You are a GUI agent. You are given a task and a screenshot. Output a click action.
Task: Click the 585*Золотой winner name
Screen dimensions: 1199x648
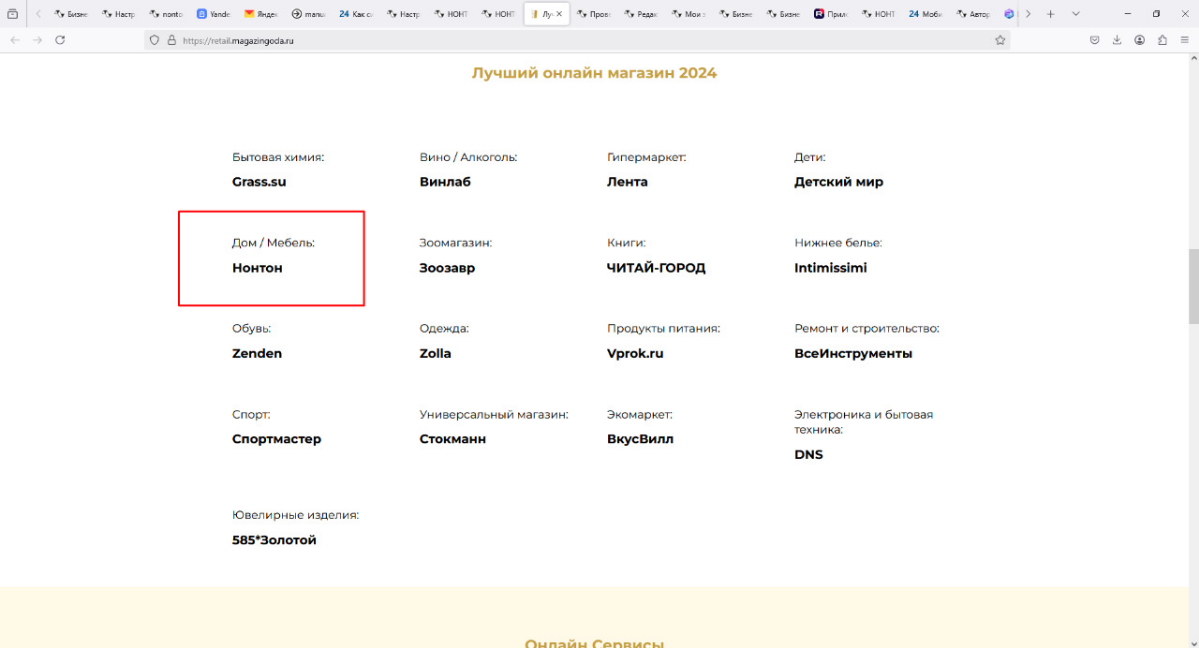[274, 540]
